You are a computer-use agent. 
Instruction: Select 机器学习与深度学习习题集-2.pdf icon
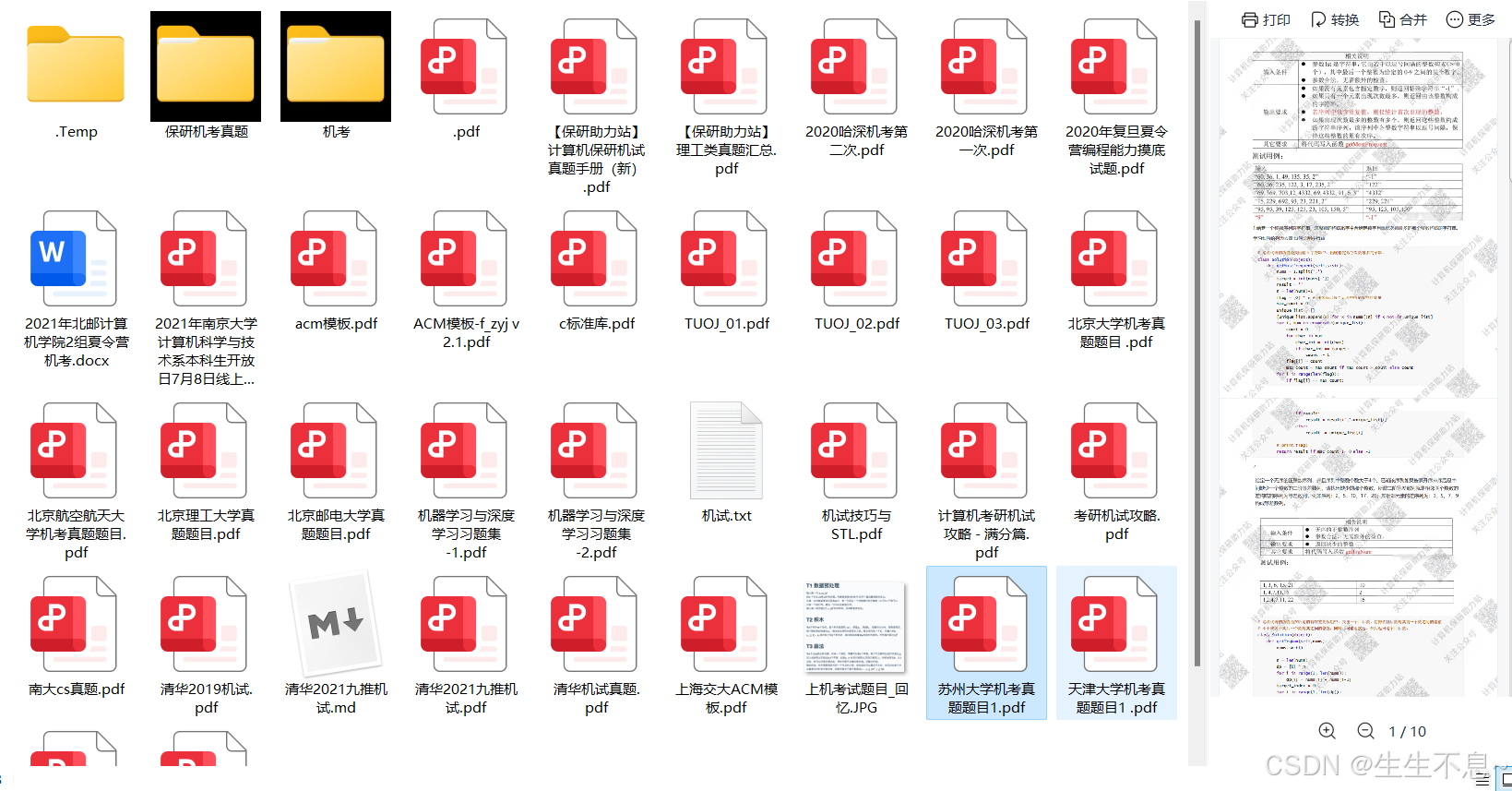[x=596, y=450]
